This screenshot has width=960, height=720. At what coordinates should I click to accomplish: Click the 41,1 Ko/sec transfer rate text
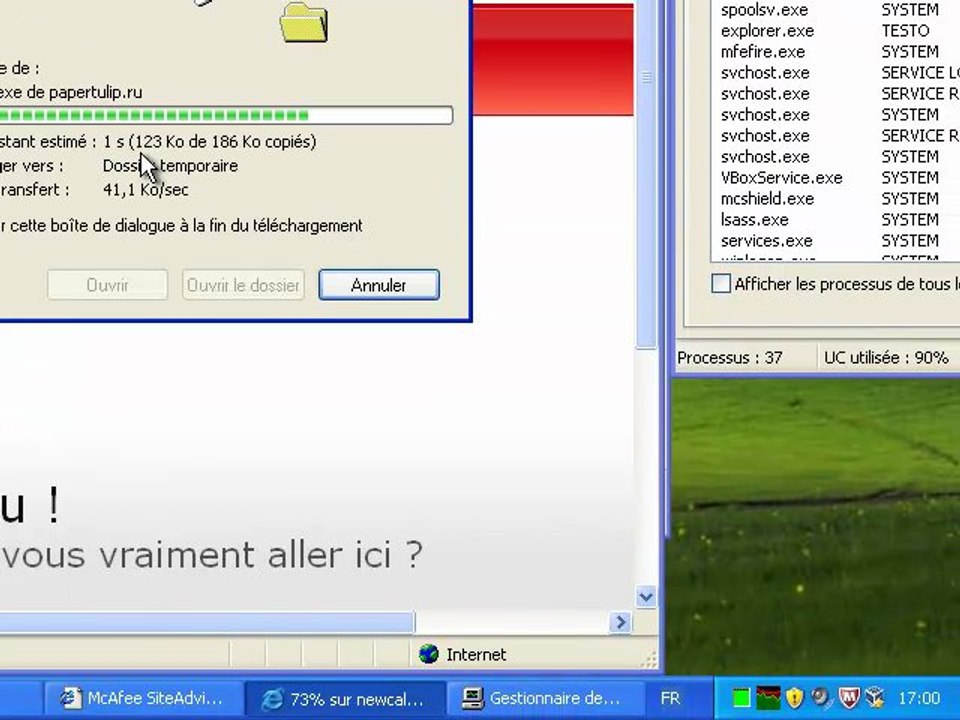click(146, 190)
